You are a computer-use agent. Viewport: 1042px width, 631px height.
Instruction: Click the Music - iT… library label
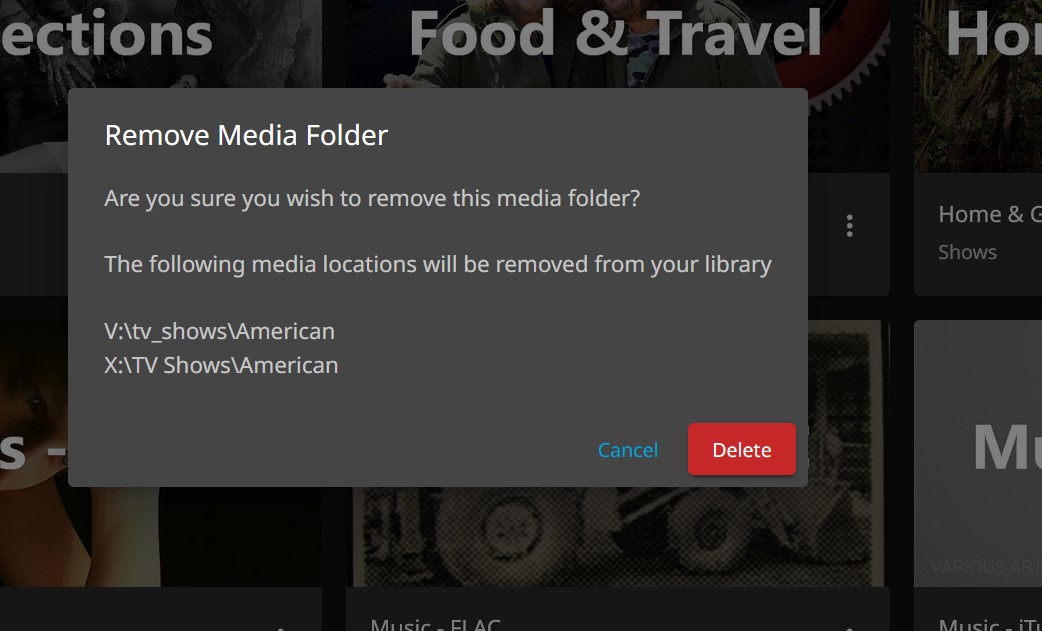[x=990, y=624]
